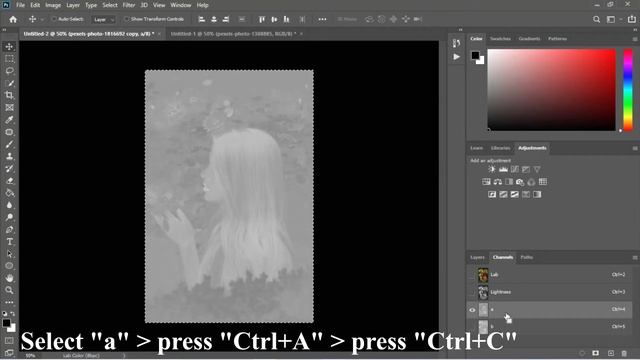Select the Eyedropper tool
The height and width of the screenshot is (360, 640).
[9, 120]
